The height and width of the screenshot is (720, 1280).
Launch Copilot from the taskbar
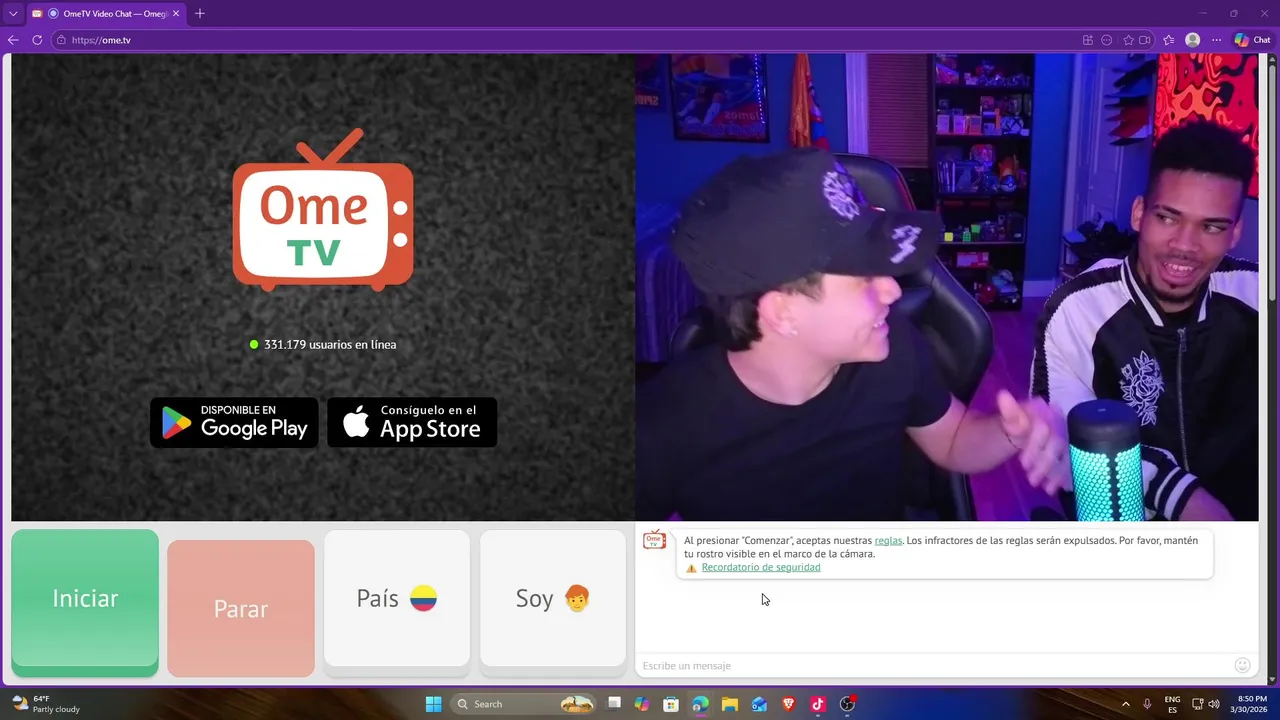(x=642, y=704)
